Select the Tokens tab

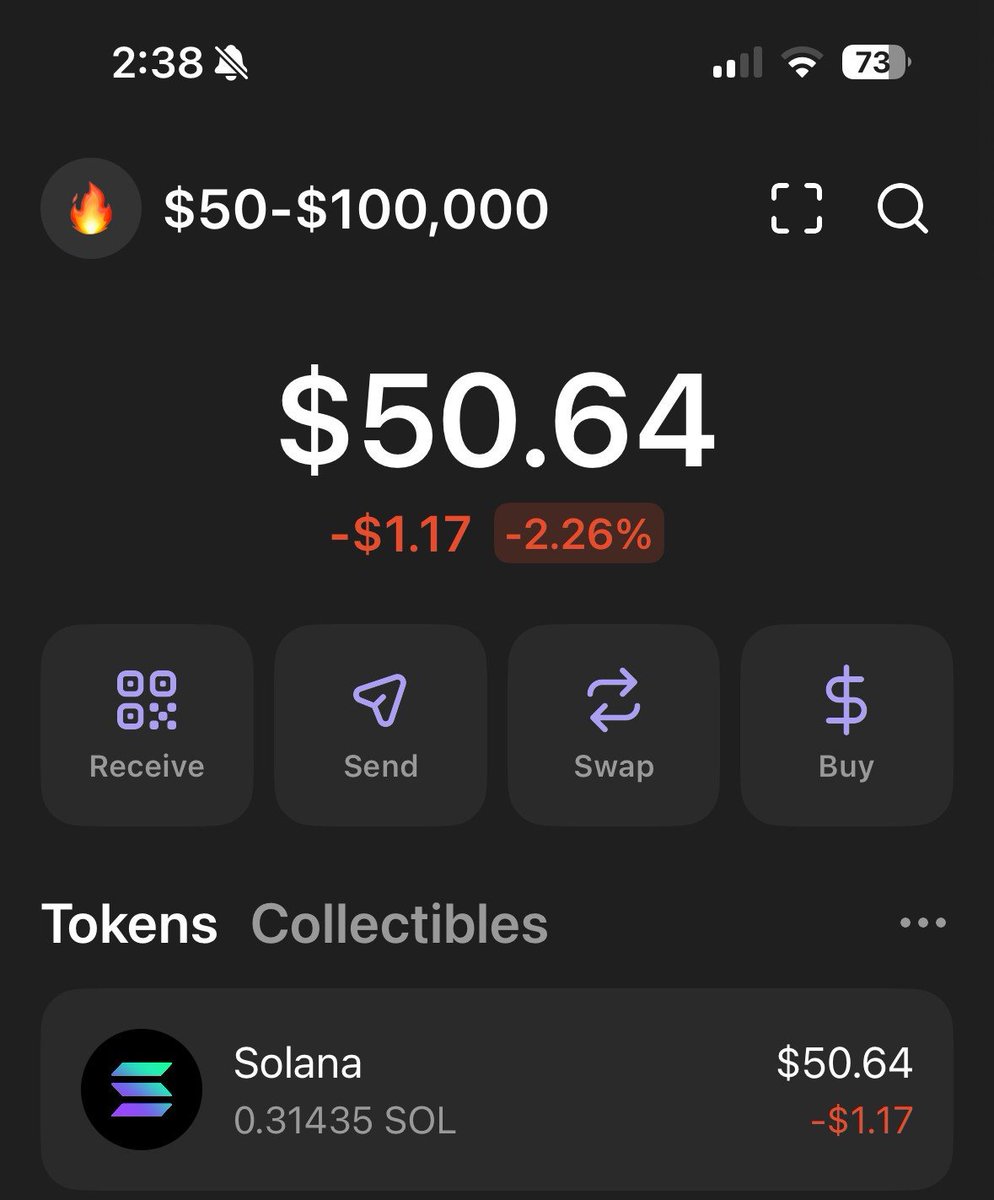coord(129,924)
